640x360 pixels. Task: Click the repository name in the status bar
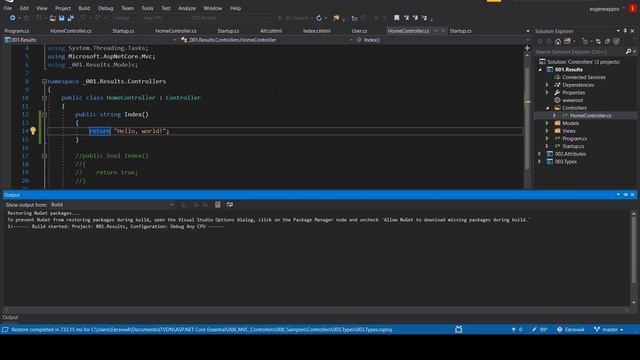point(571,329)
